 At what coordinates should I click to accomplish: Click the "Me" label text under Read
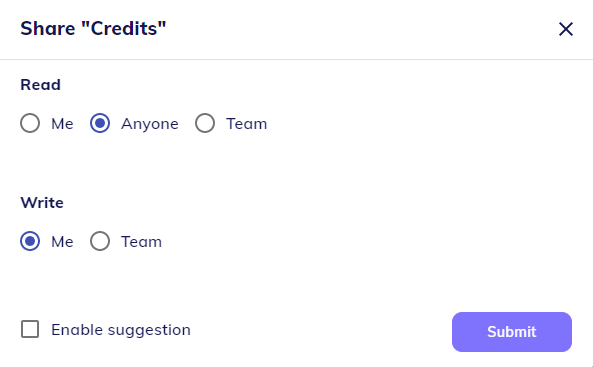tap(62, 124)
